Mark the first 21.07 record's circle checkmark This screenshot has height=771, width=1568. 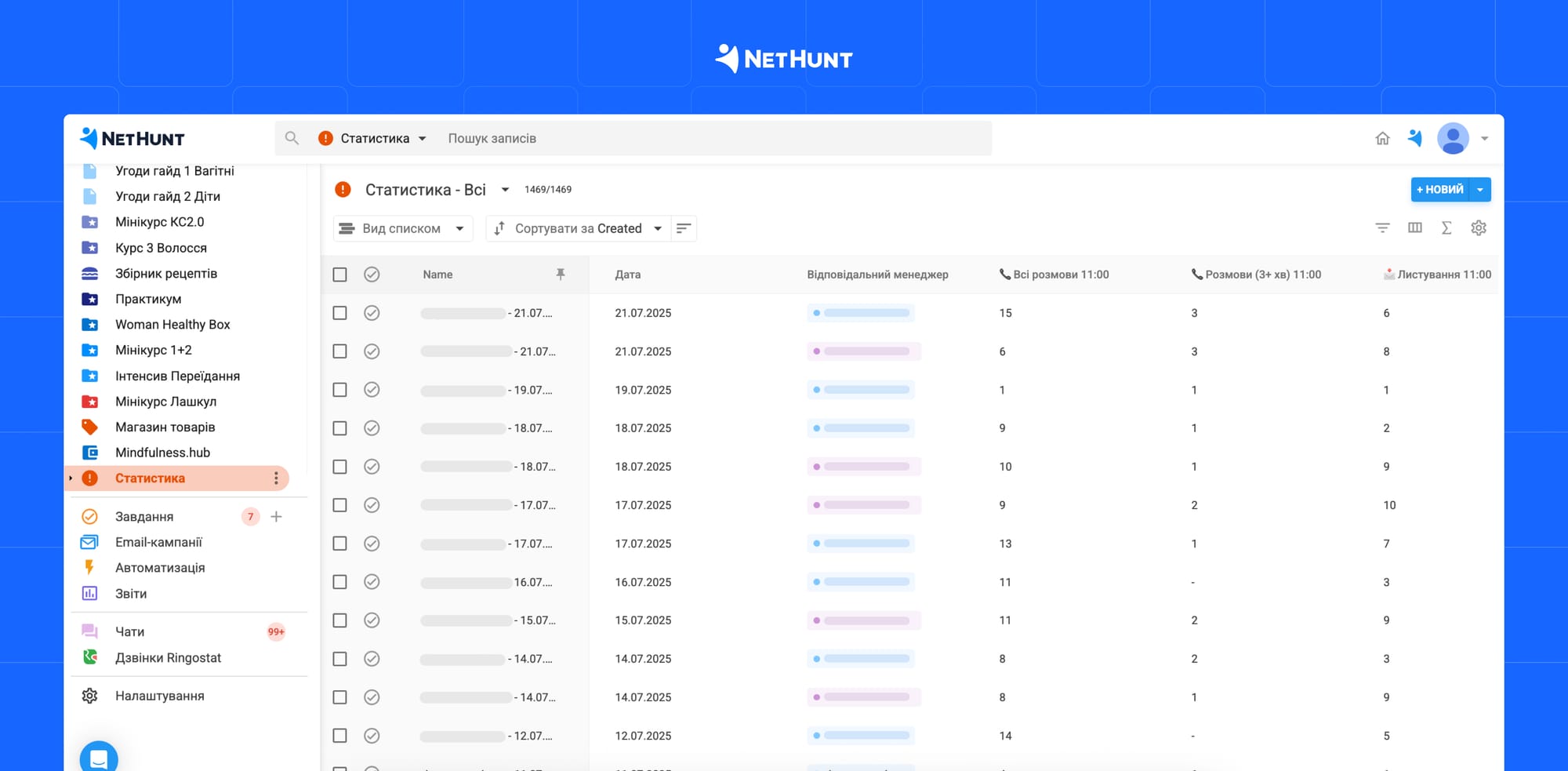point(372,313)
